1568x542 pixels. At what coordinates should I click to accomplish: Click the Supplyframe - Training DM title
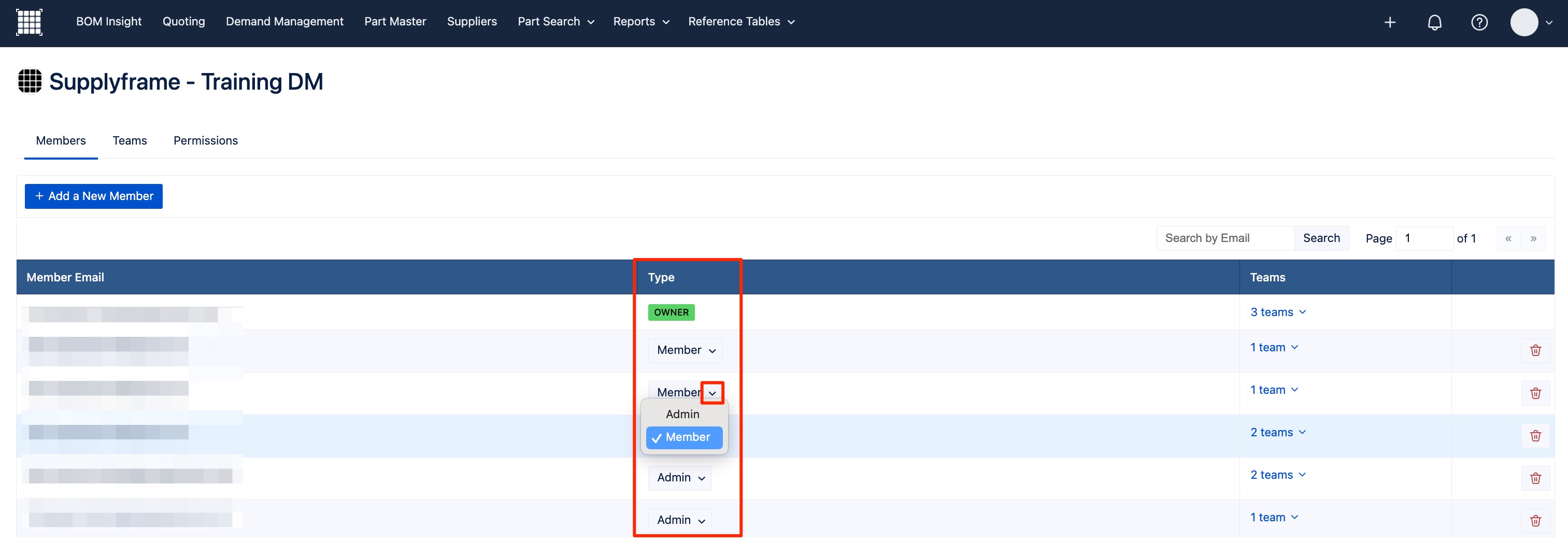(186, 81)
